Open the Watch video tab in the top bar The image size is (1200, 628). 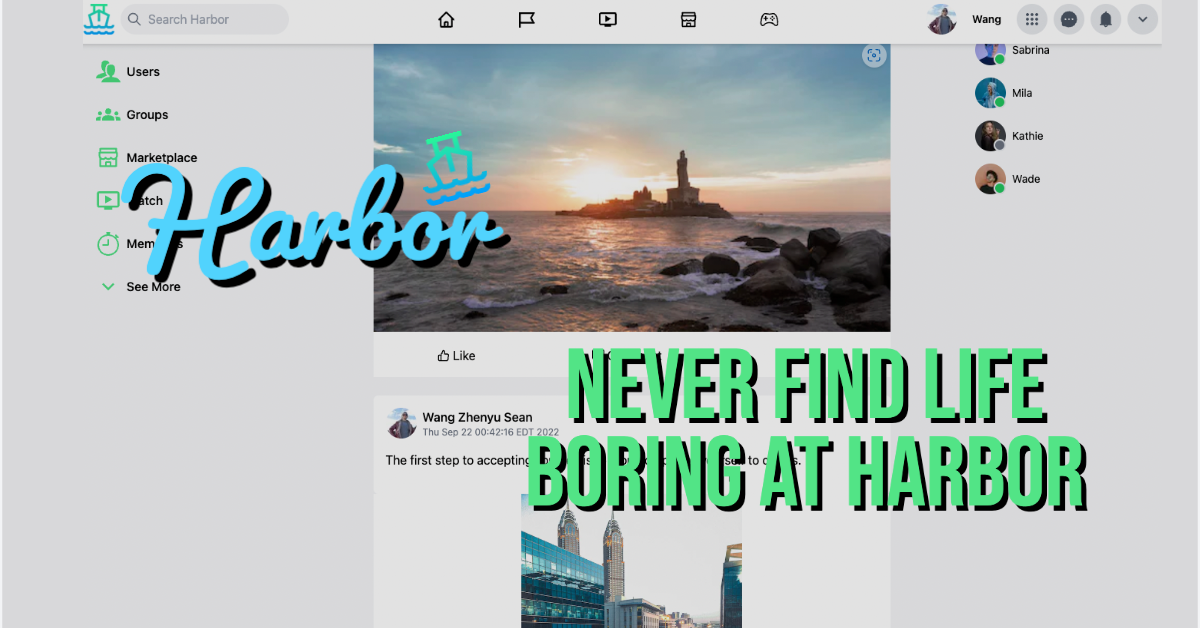coord(607,19)
